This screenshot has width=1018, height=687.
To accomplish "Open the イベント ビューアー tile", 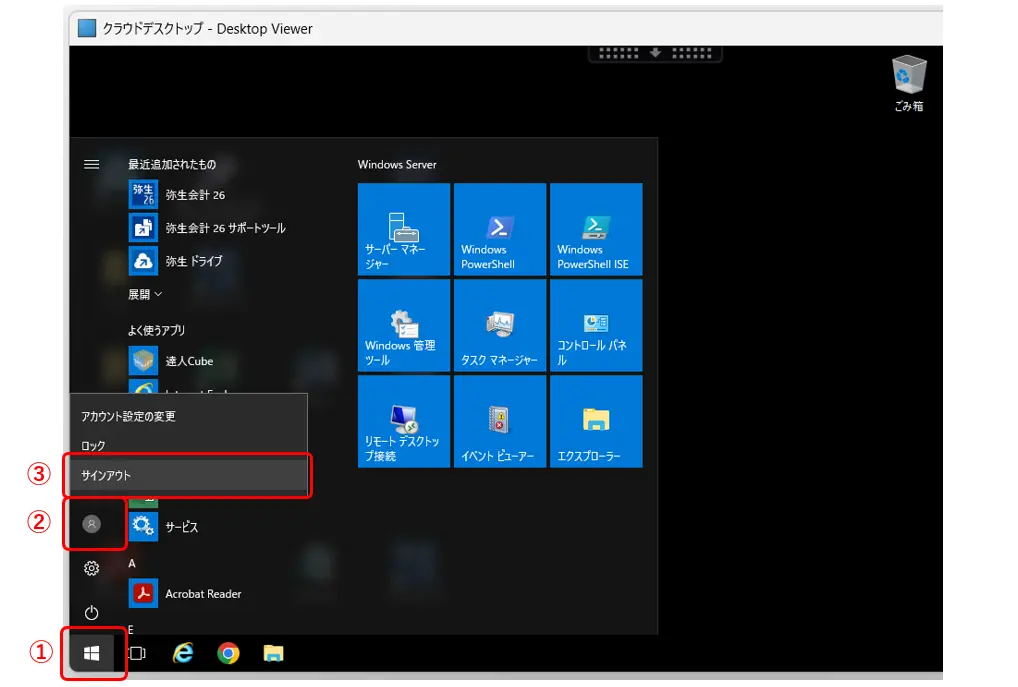I will 500,421.
